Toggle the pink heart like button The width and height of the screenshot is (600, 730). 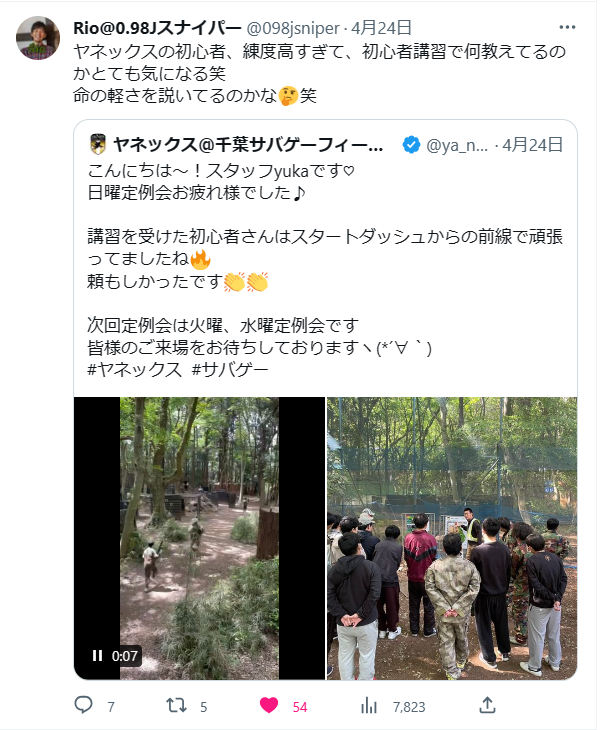click(x=269, y=705)
